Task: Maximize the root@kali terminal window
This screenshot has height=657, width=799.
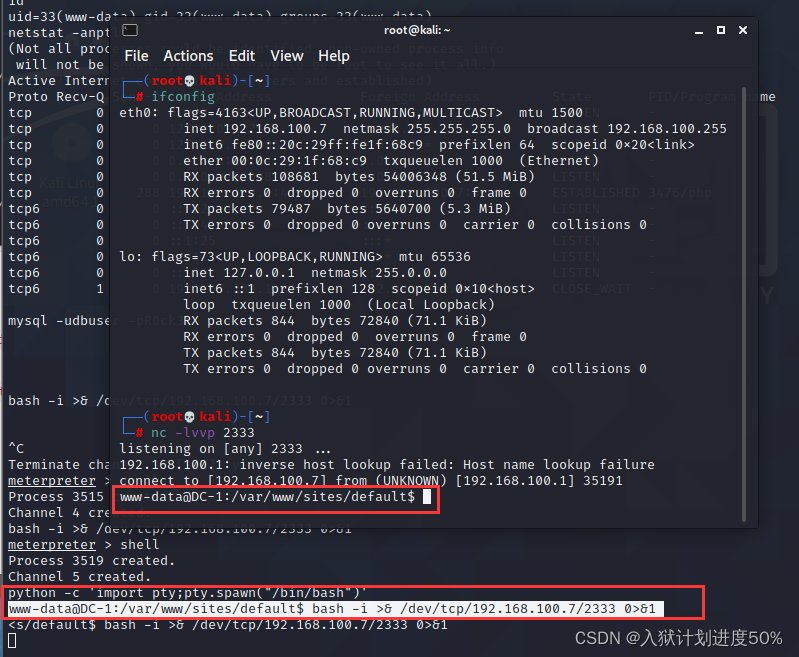Action: coord(721,30)
